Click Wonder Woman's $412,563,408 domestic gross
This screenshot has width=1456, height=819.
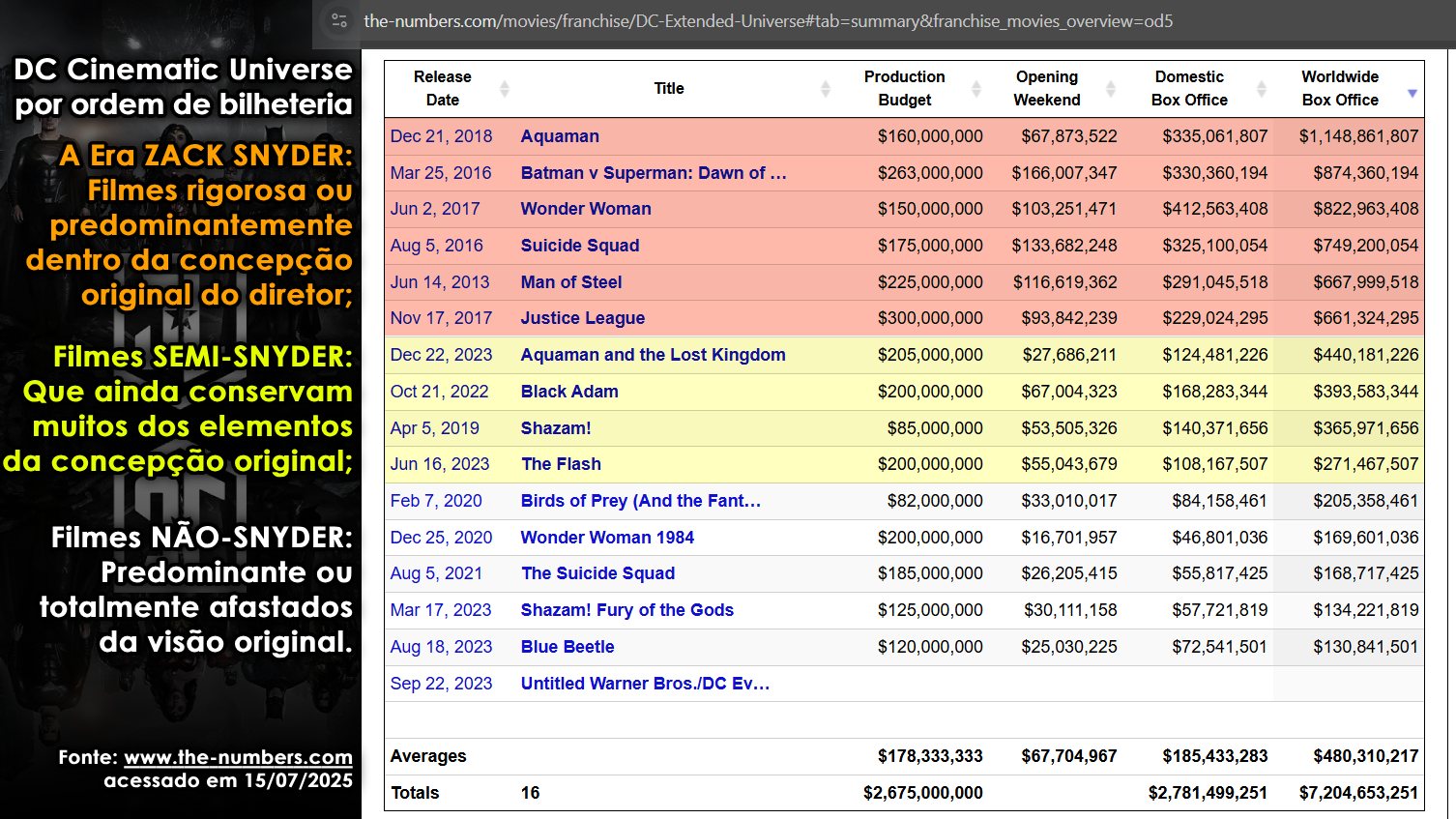pos(1214,209)
